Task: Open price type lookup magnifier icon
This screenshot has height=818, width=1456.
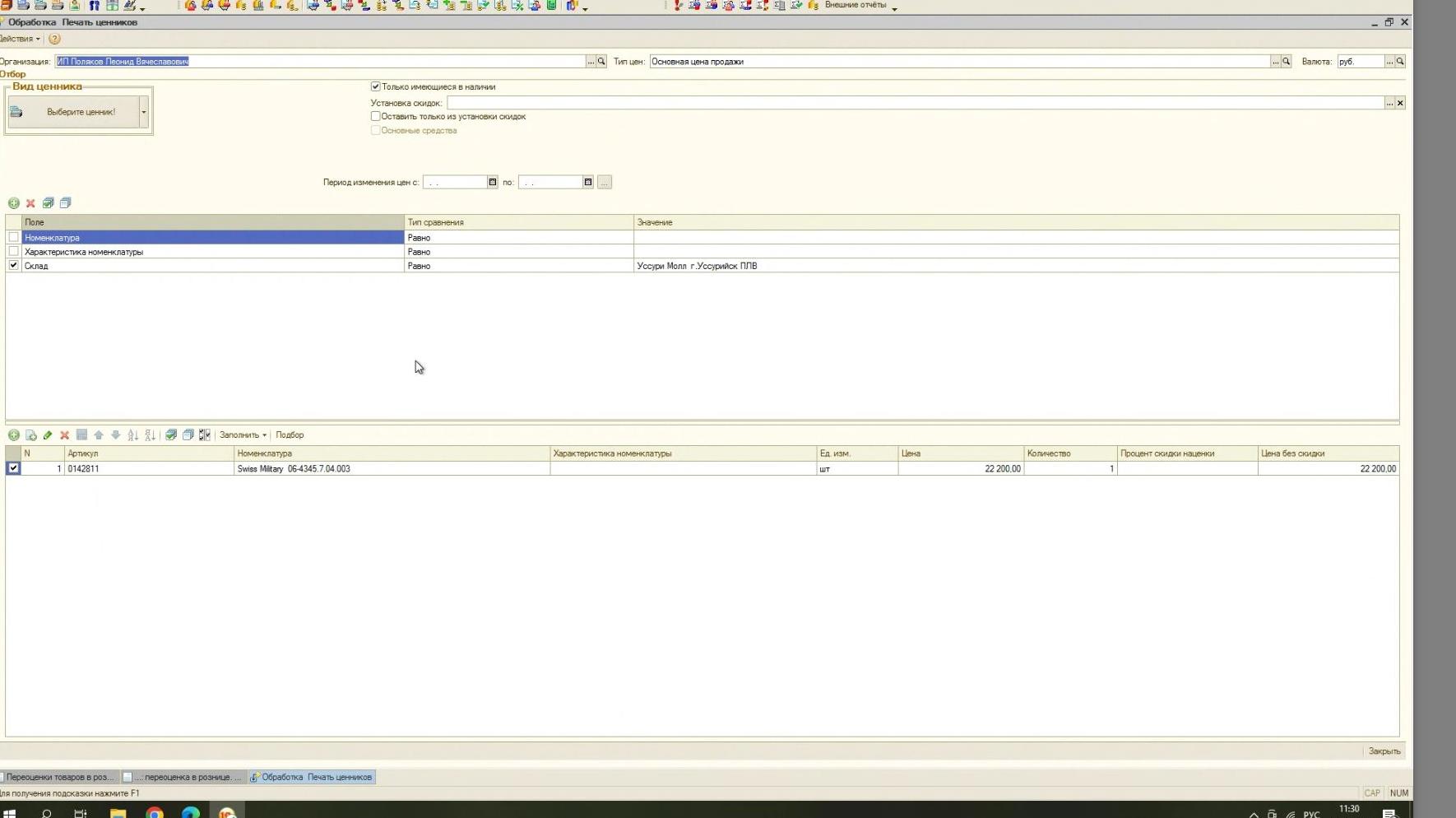Action: point(1287,62)
